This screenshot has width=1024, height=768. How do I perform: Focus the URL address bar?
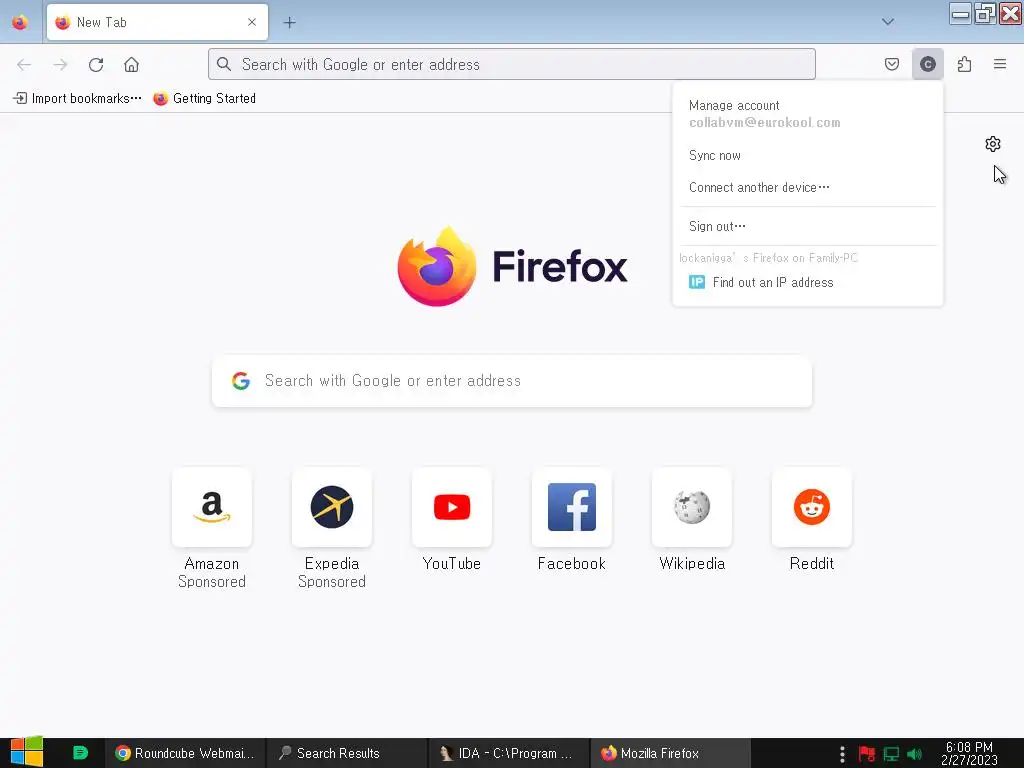tap(511, 64)
